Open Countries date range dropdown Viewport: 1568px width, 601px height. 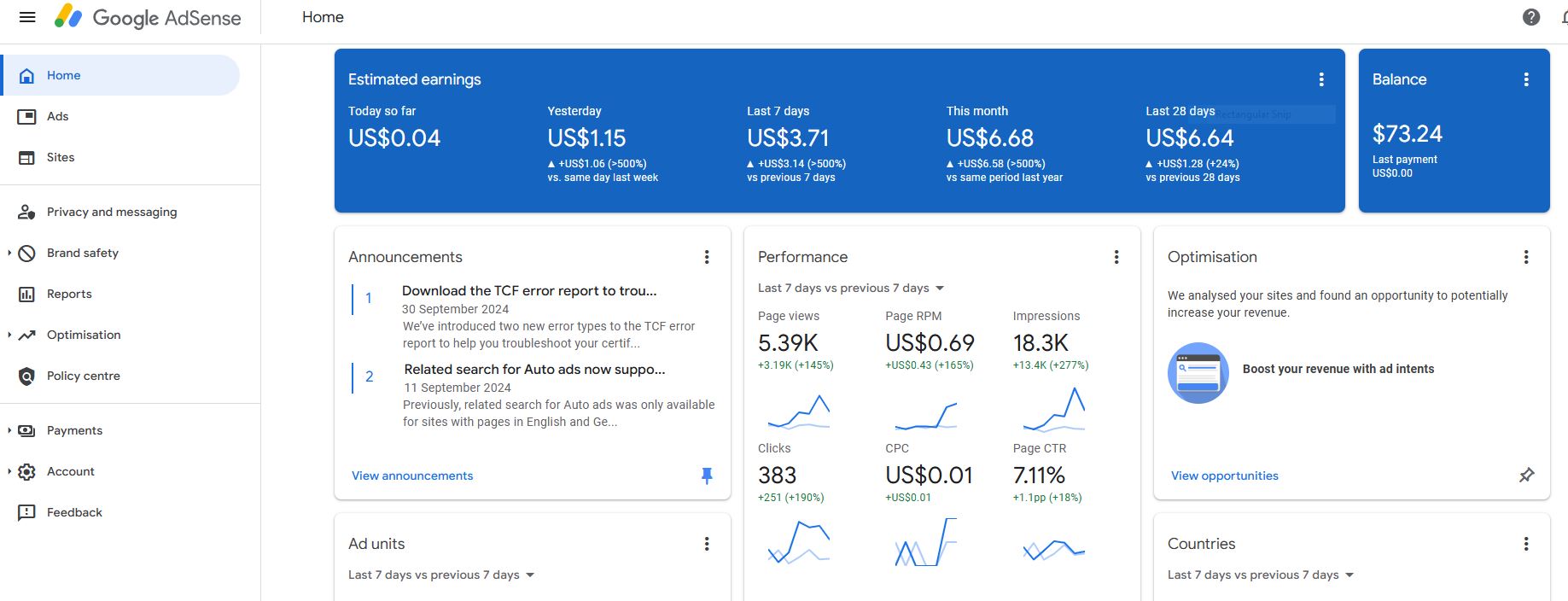[1261, 575]
